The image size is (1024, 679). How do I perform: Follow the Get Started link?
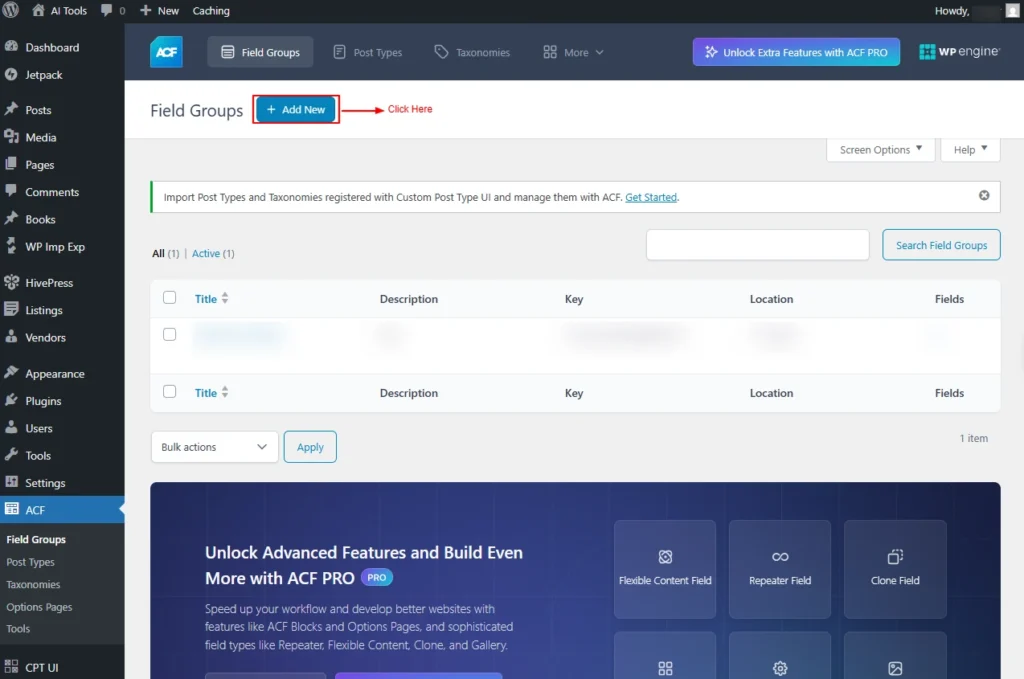pyautogui.click(x=651, y=197)
